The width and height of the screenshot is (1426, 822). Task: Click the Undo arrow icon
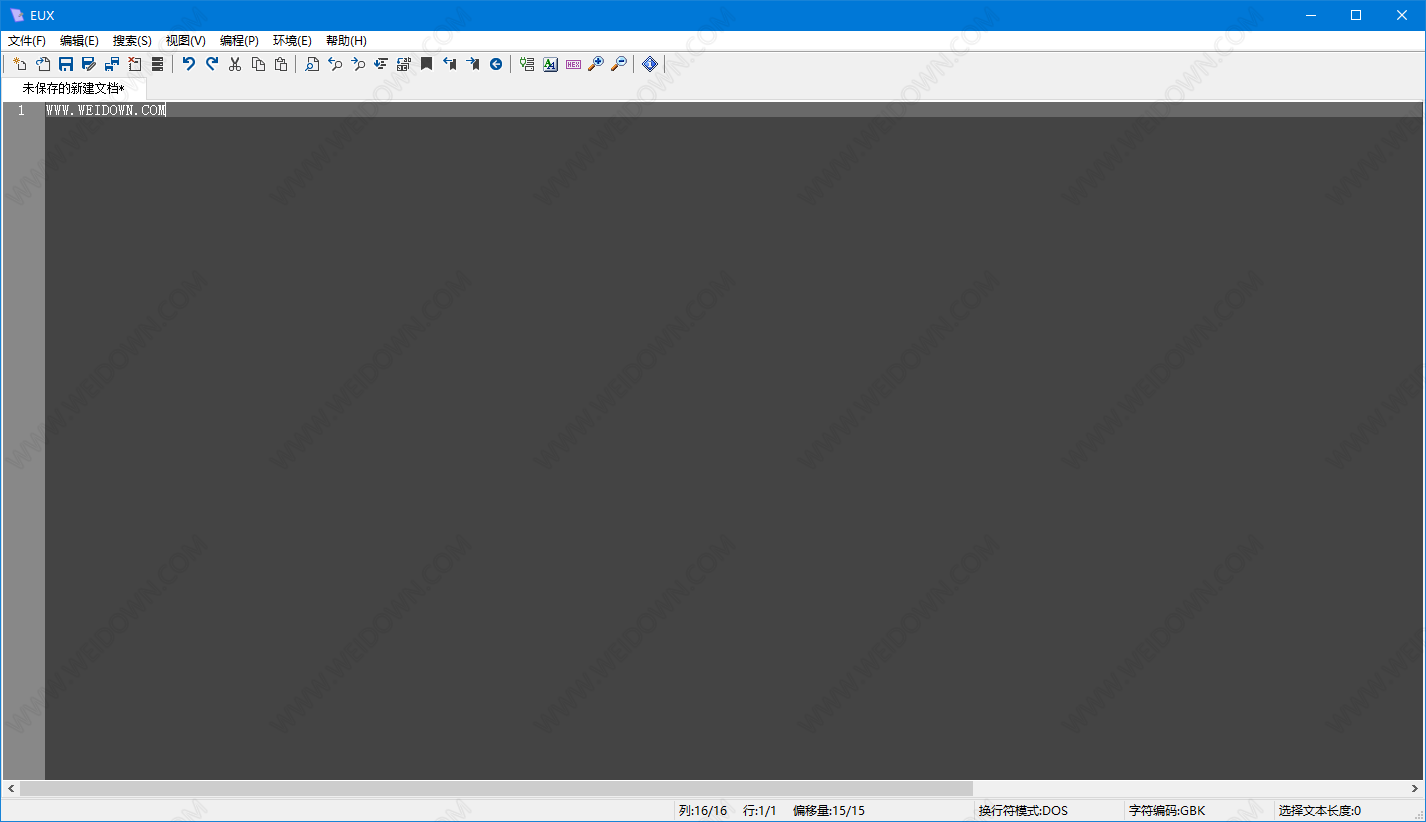(x=188, y=64)
